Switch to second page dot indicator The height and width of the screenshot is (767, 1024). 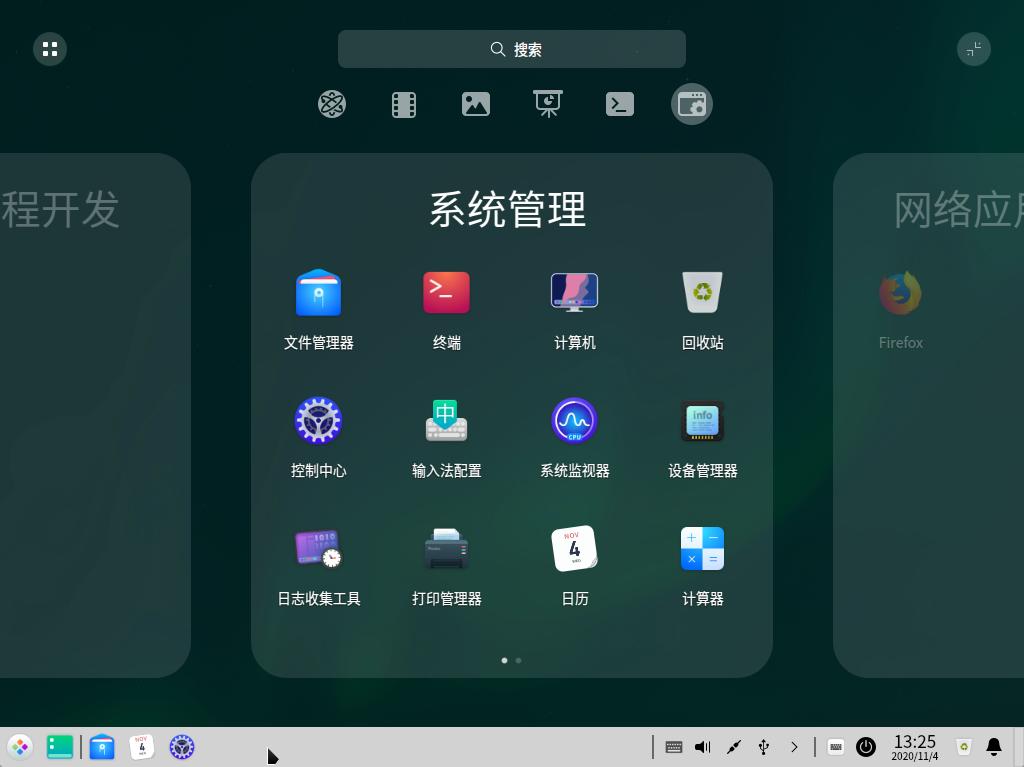(x=518, y=660)
